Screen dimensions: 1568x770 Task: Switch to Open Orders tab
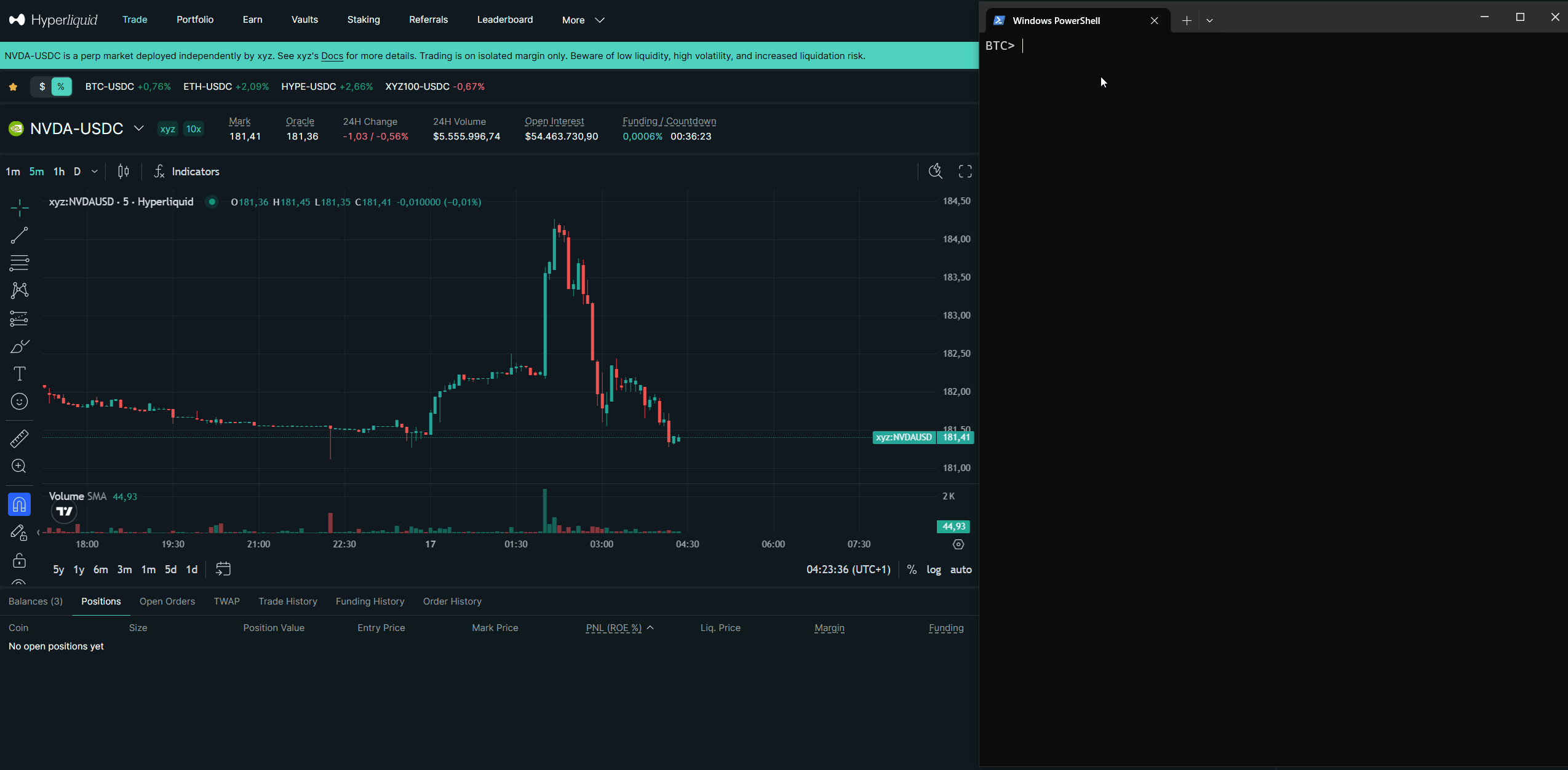tap(167, 601)
